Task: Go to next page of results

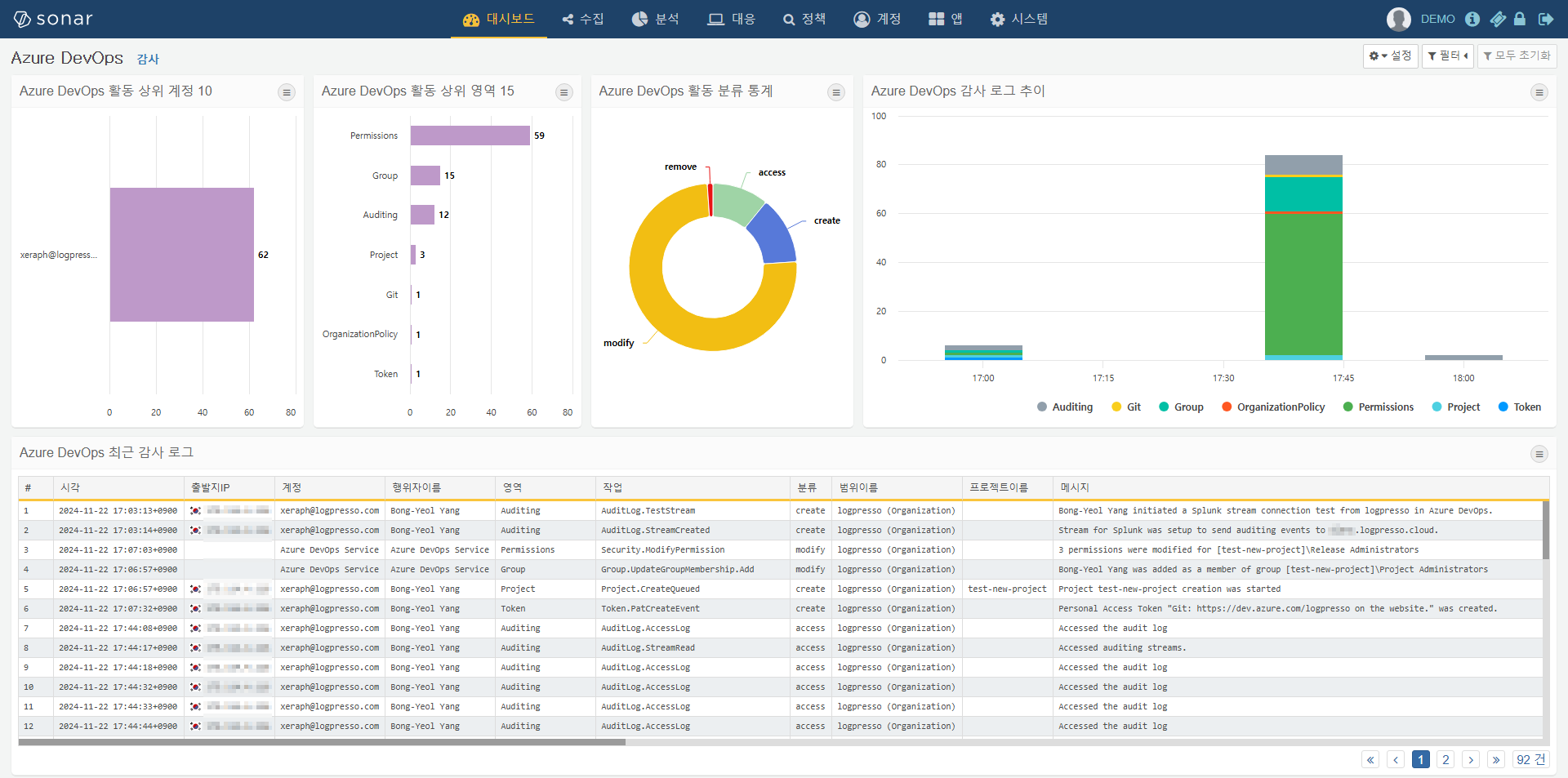Action: tap(1471, 759)
